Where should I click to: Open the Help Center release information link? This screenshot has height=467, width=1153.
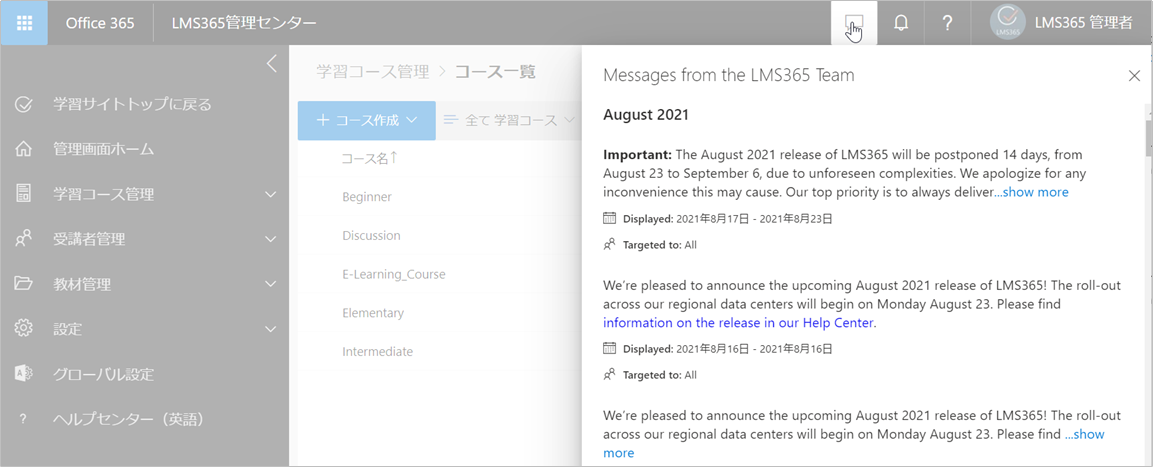(738, 322)
